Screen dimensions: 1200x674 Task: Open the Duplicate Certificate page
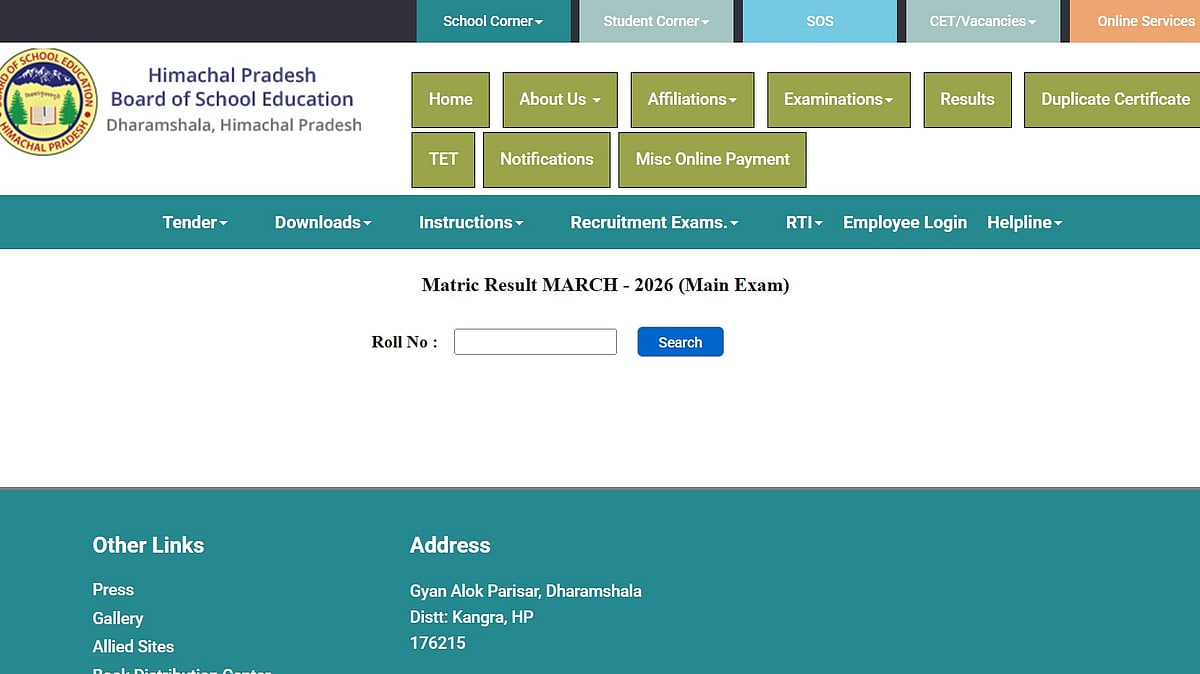click(1112, 100)
